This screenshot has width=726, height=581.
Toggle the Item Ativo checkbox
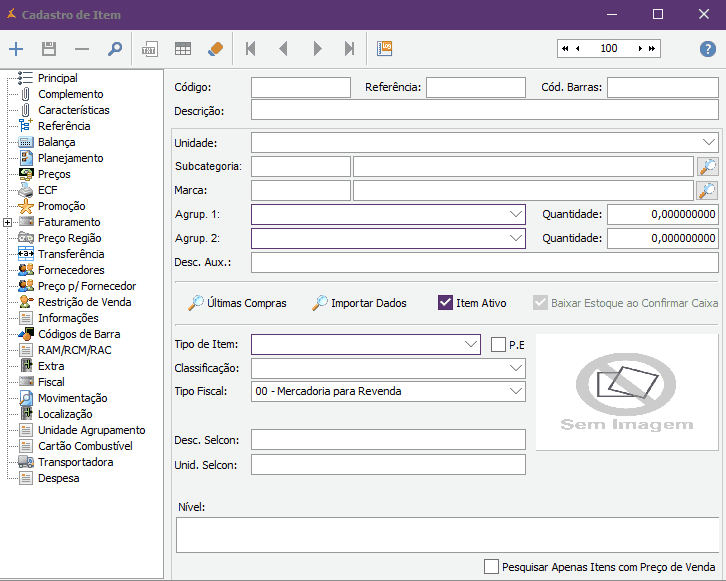pyautogui.click(x=446, y=303)
